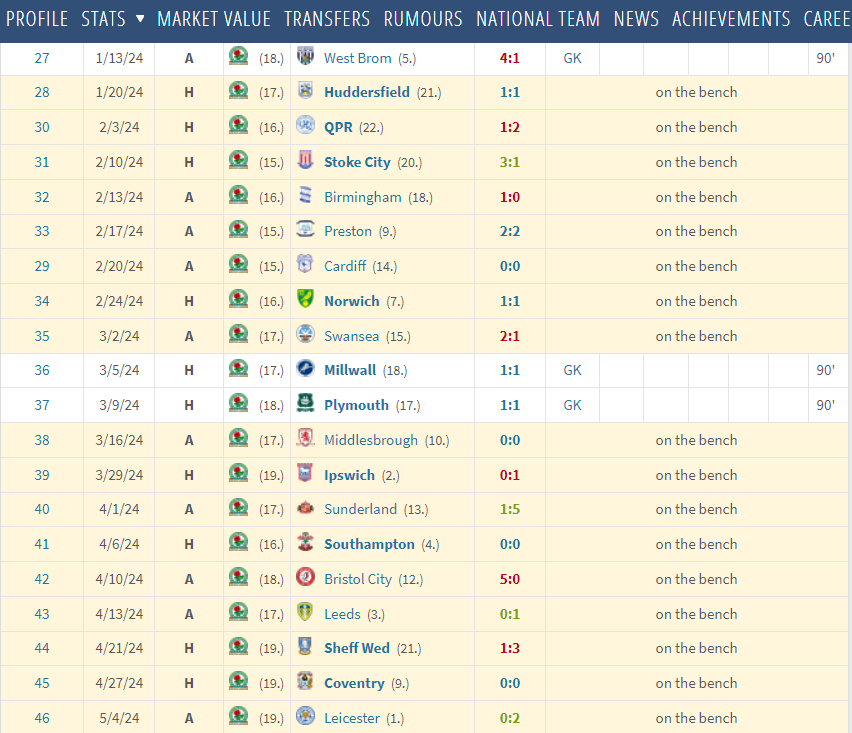
Task: Click the Leeds club crest icon
Action: (305, 612)
